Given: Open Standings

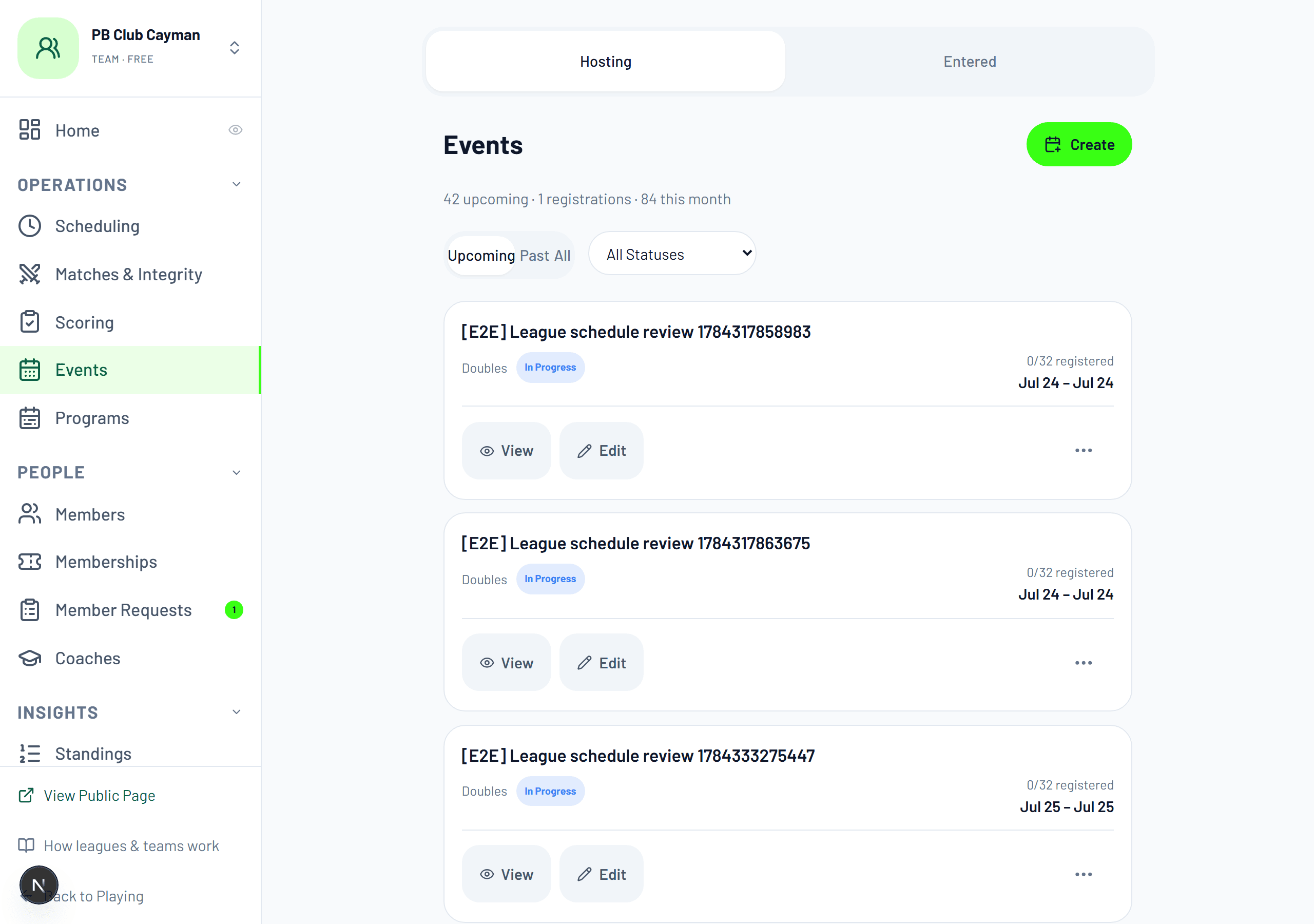Looking at the screenshot, I should click(130, 754).
